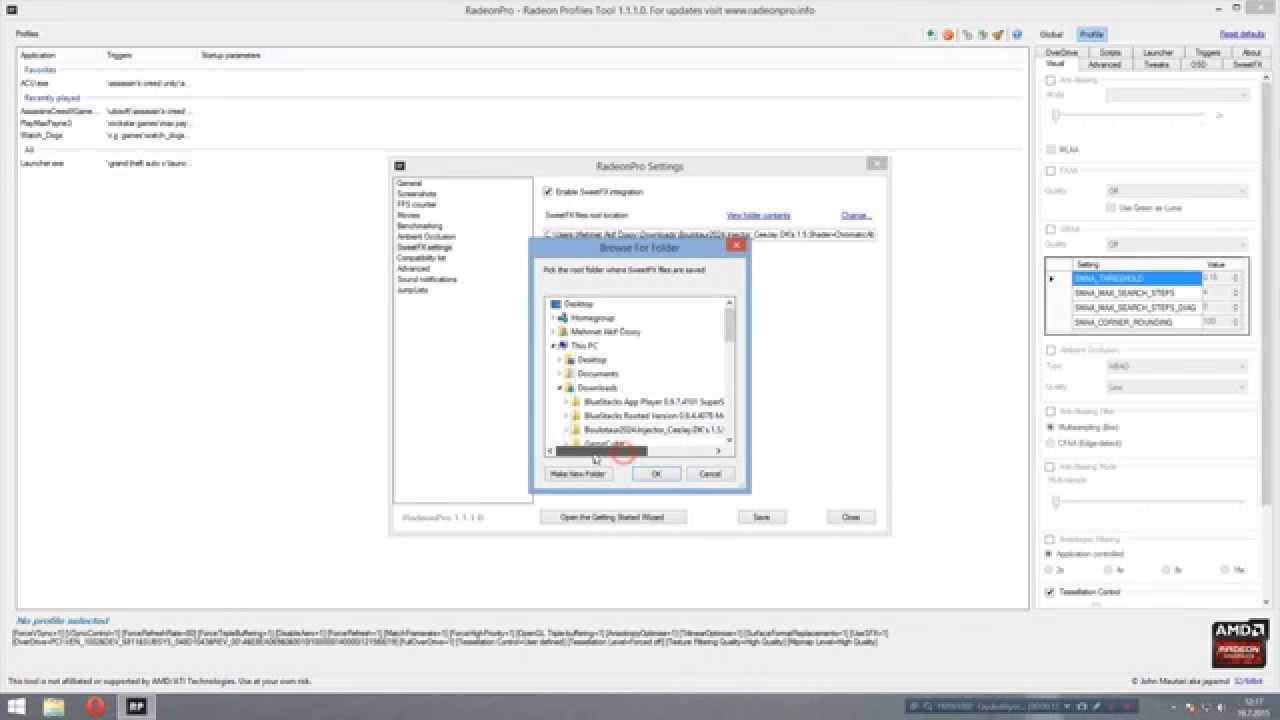Image resolution: width=1280 pixels, height=720 pixels.
Task: Click the RadeonPro RP taskbar icon
Action: 135,707
